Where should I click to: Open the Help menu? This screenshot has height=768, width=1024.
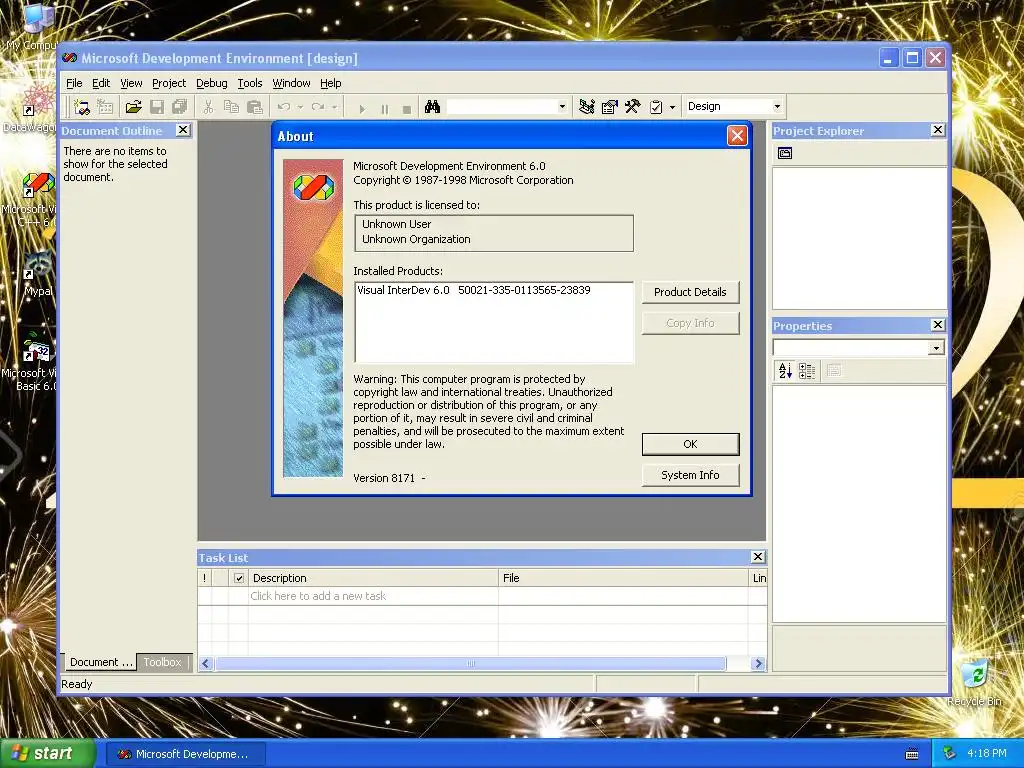tap(330, 84)
